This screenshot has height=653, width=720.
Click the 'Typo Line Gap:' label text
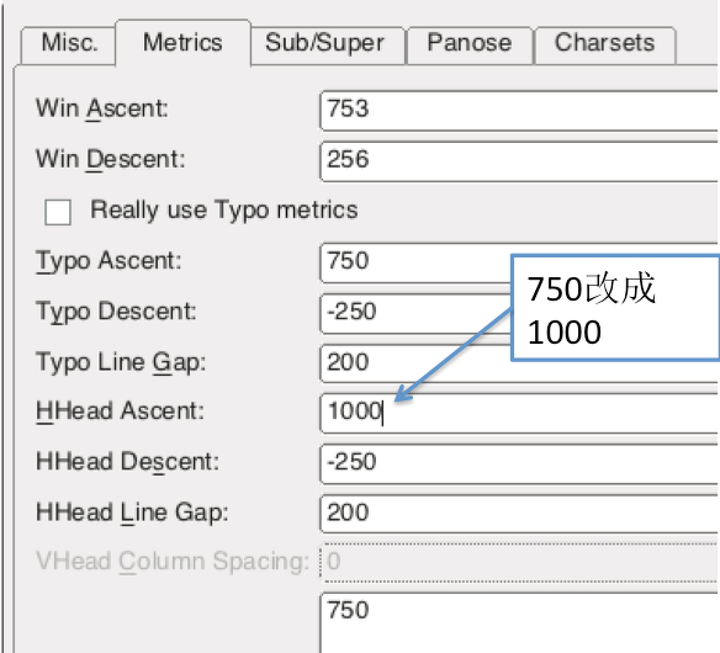pyautogui.click(x=120, y=362)
